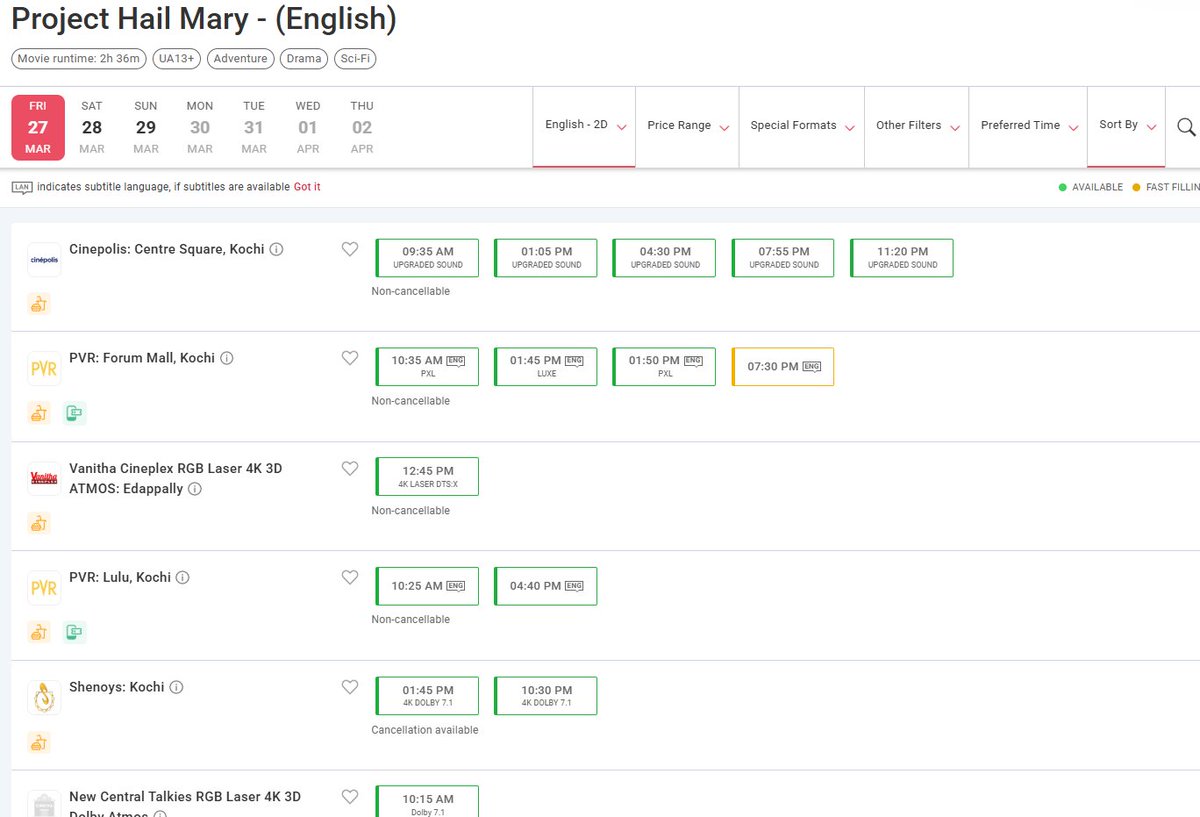1200x817 pixels.
Task: Open info icon for PVR Lulu
Action: pos(183,577)
